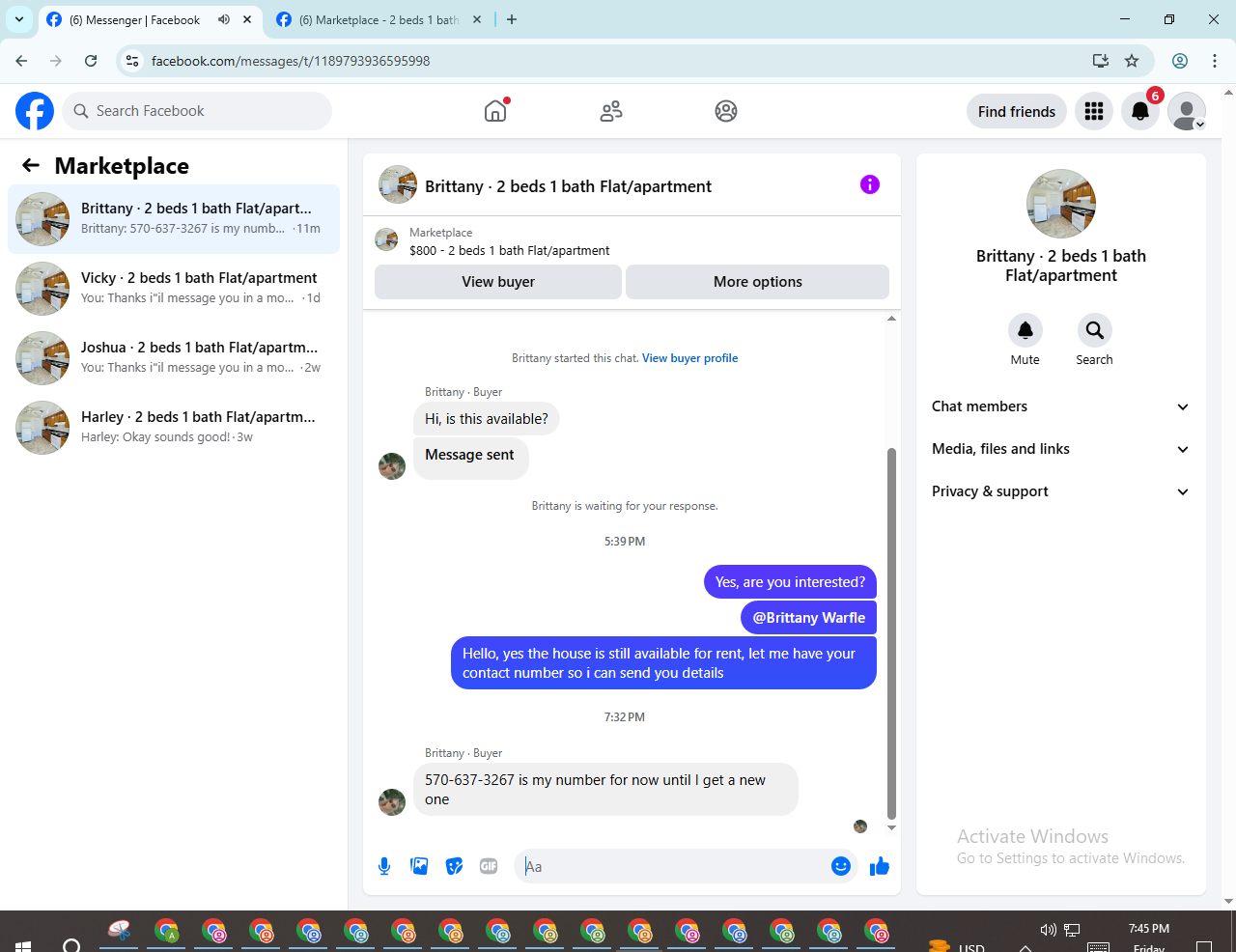
Task: Open the Joshua conversation in the list
Action: point(174,358)
